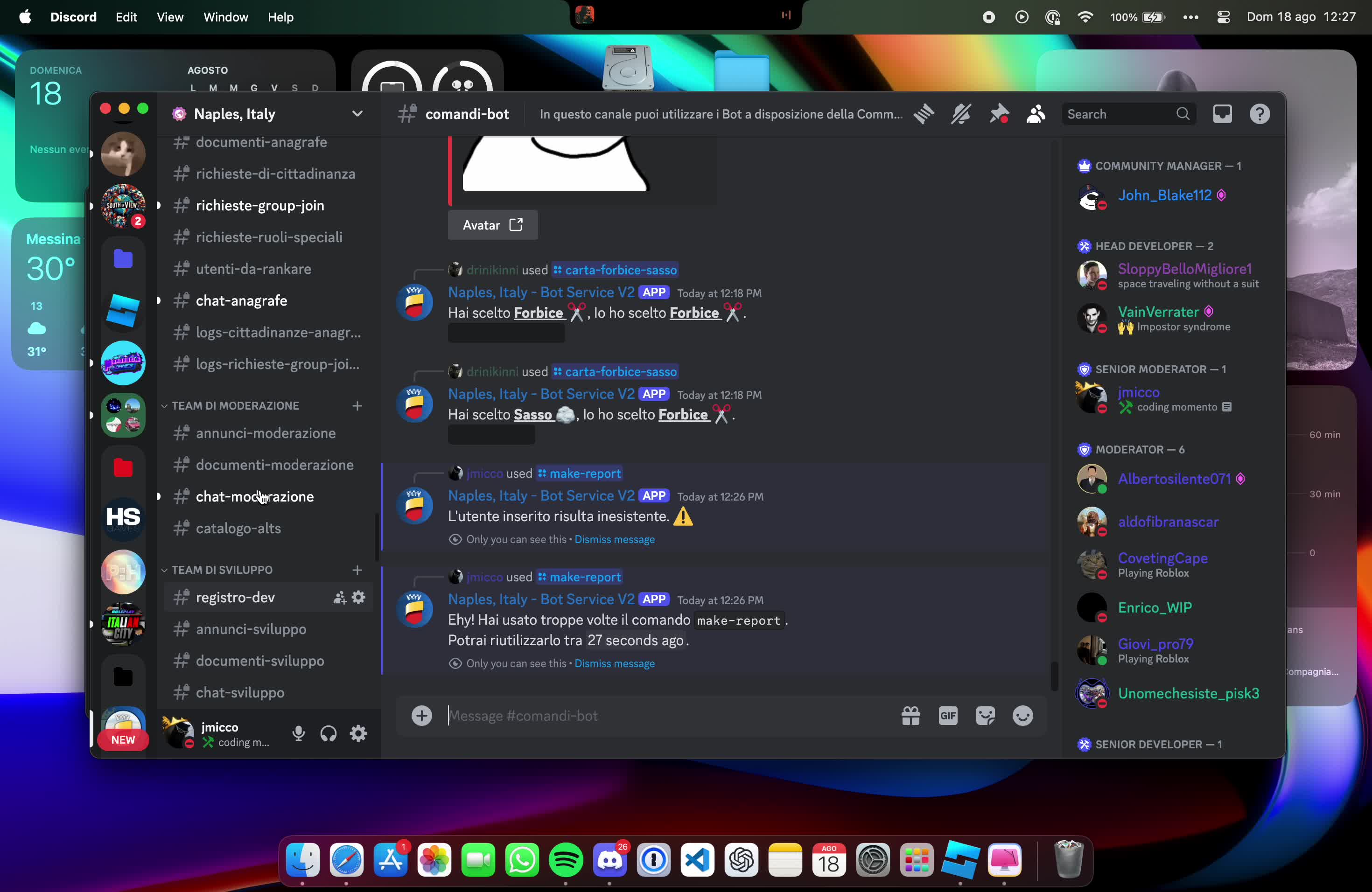
Task: Open the Naples, Italy server dropdown
Action: 357,113
